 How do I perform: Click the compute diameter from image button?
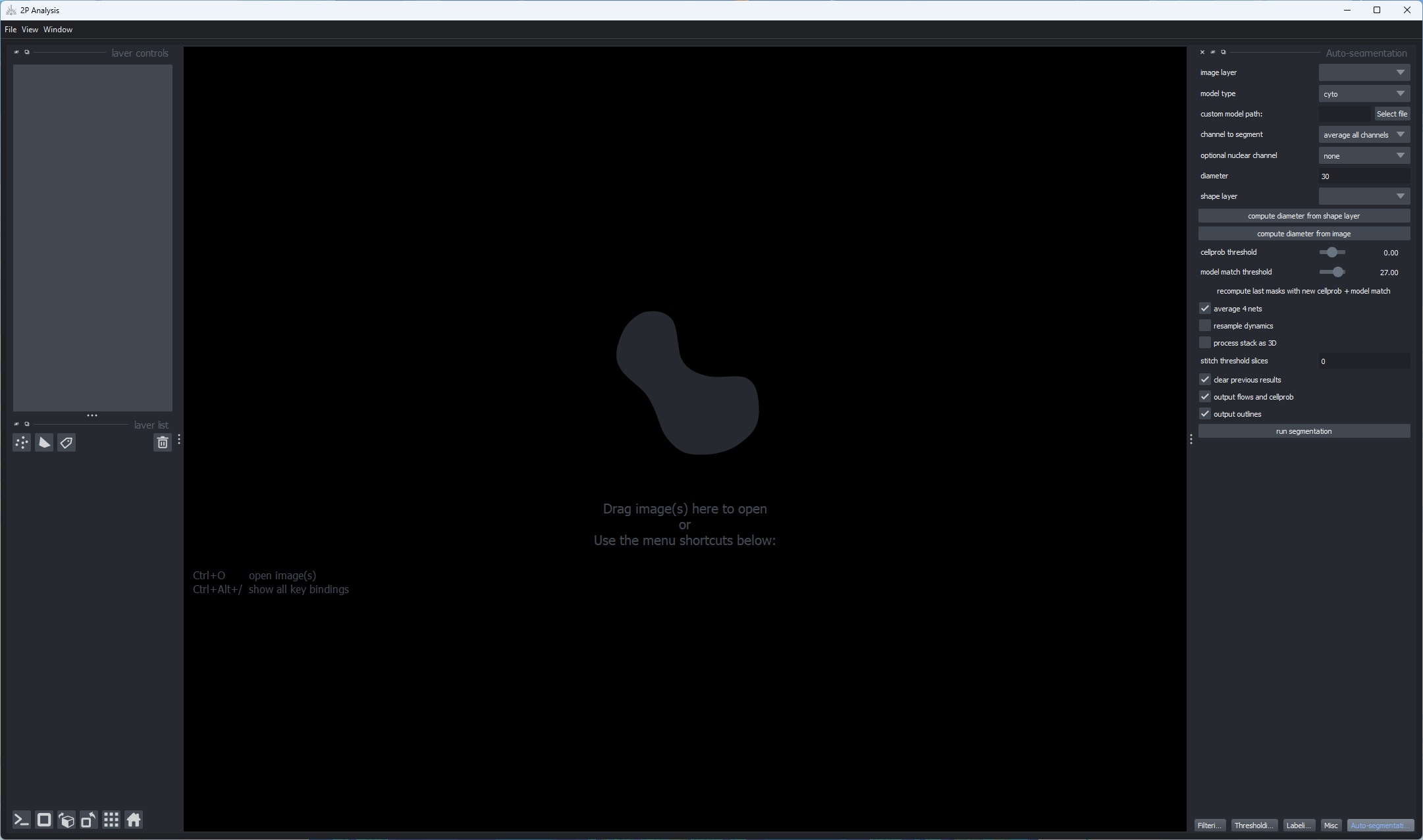point(1303,233)
